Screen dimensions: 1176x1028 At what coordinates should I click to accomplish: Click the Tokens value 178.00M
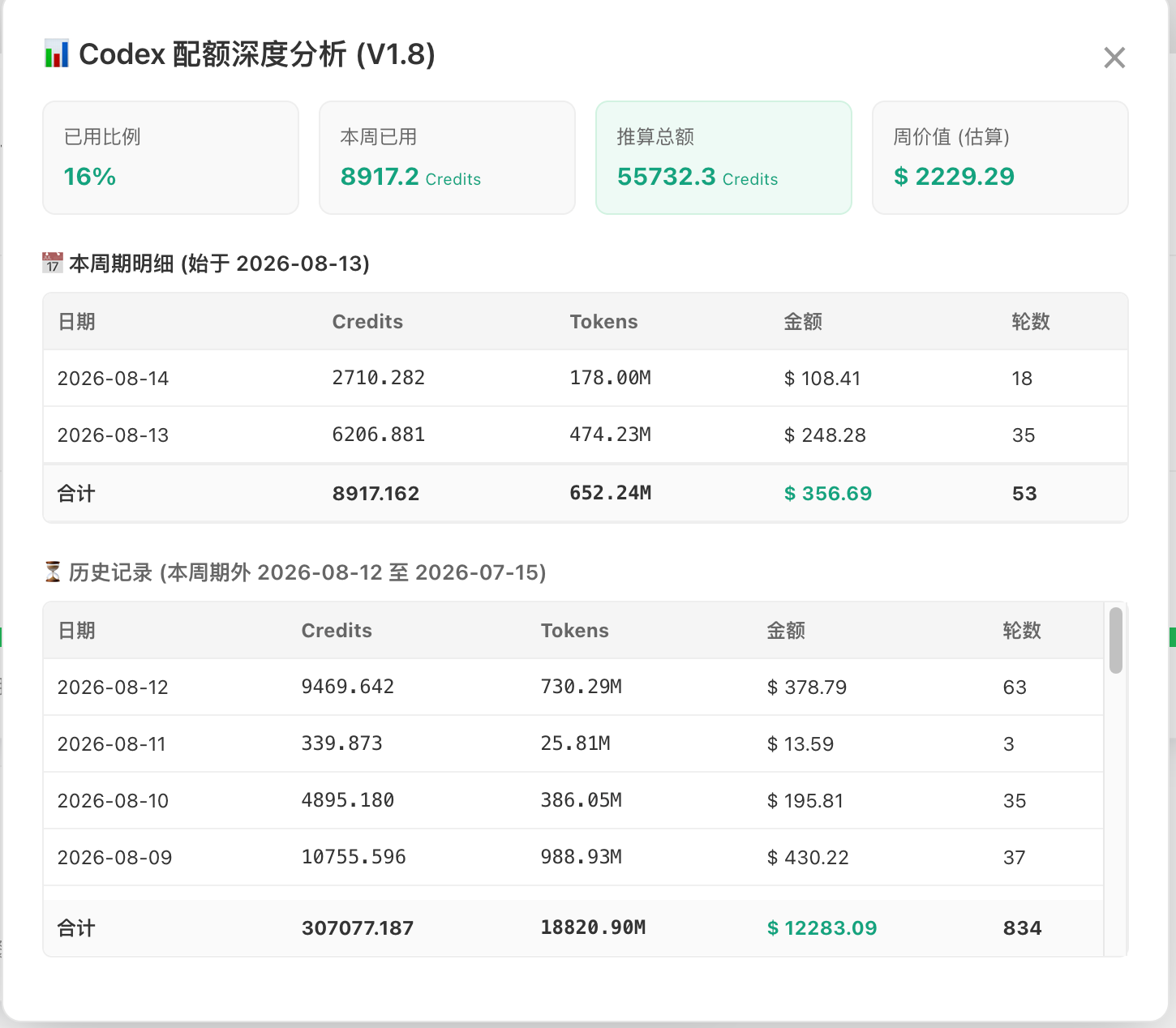tap(610, 378)
